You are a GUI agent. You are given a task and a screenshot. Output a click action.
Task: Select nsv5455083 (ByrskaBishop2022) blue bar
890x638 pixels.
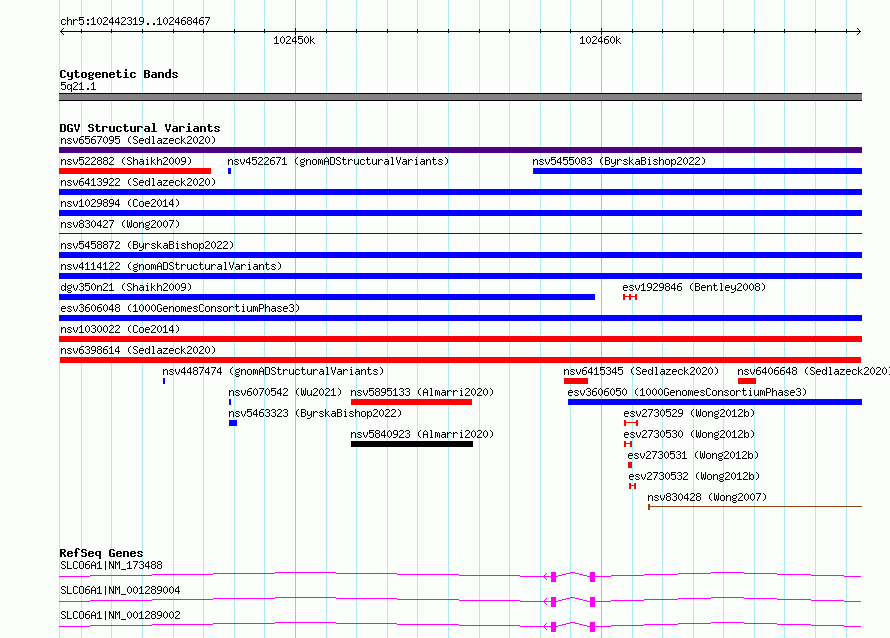coord(697,171)
